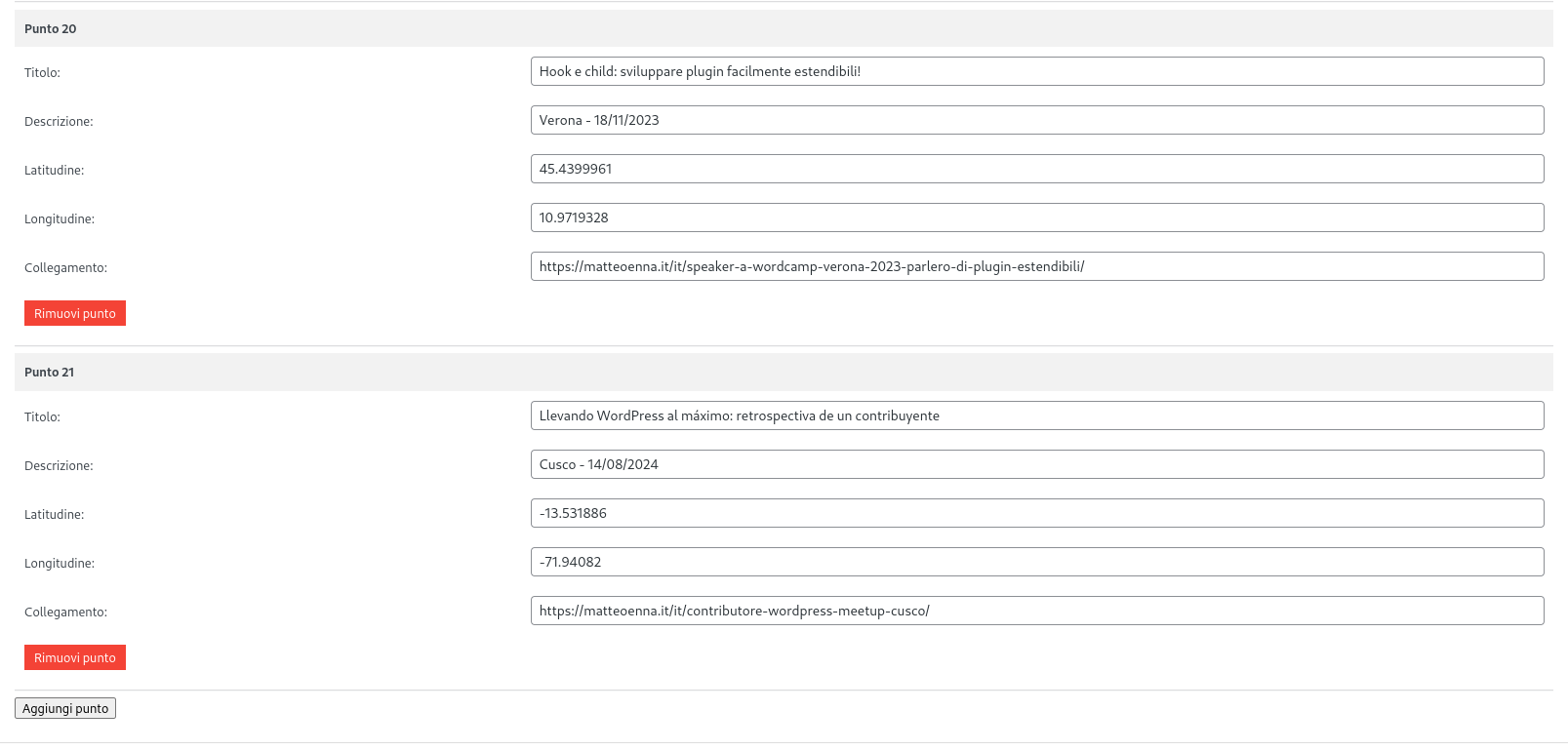
Task: Click the Latitudine label of Punto 21
Action: pos(55,514)
